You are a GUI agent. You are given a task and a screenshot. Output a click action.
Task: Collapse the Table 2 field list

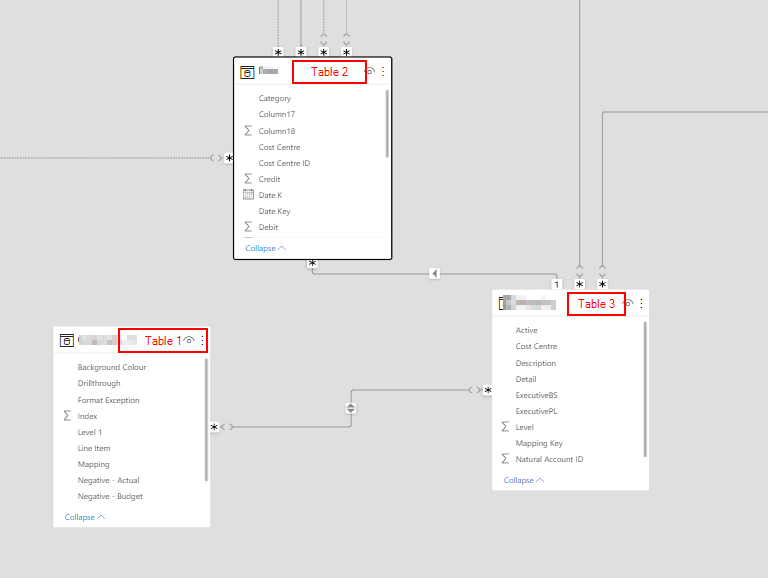pos(265,248)
